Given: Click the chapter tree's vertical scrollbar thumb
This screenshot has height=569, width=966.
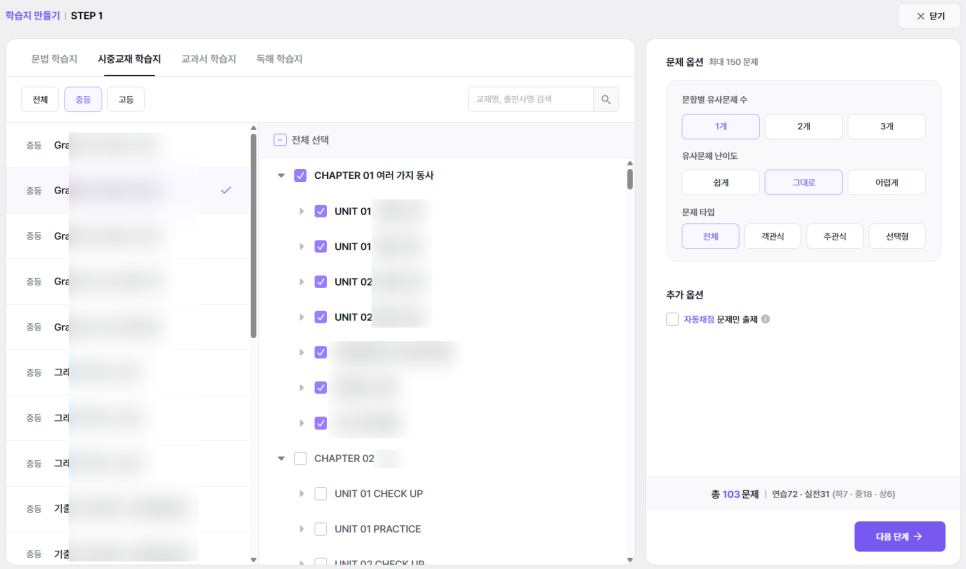Looking at the screenshot, I should click(x=630, y=179).
